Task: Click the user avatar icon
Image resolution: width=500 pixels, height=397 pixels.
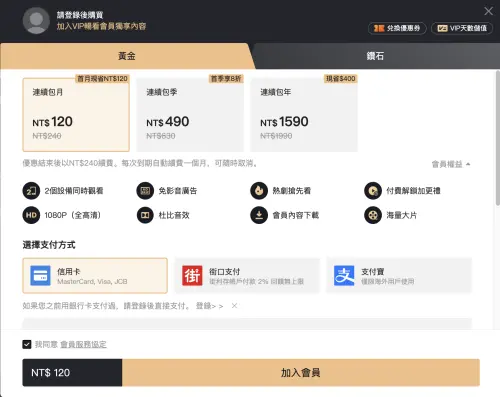Action: click(x=36, y=21)
